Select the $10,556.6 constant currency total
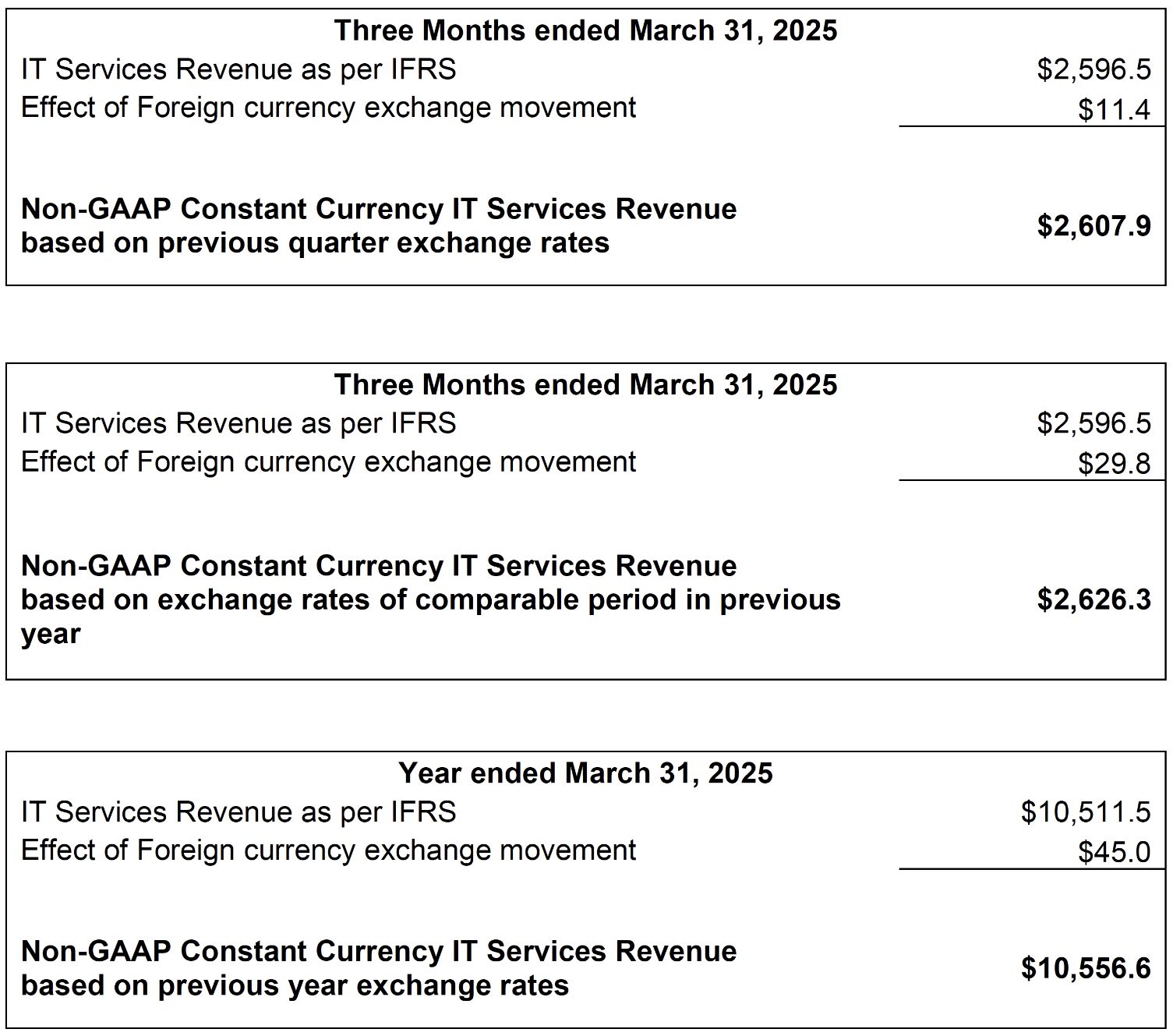Viewport: 1173px width, 1036px height. [x=1085, y=968]
